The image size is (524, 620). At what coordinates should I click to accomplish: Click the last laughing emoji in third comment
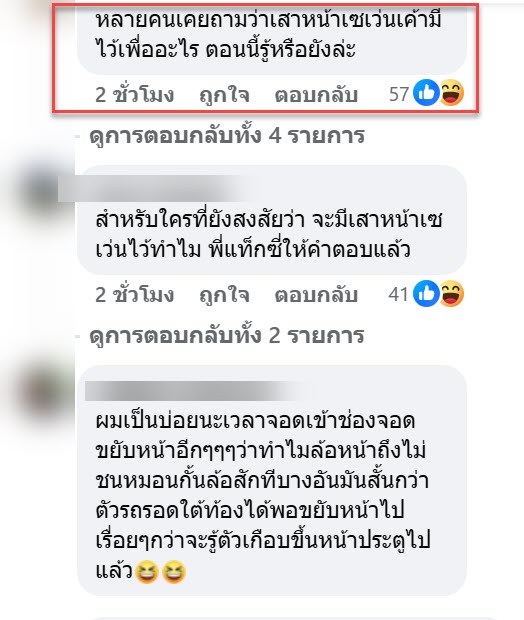pyautogui.click(x=174, y=572)
